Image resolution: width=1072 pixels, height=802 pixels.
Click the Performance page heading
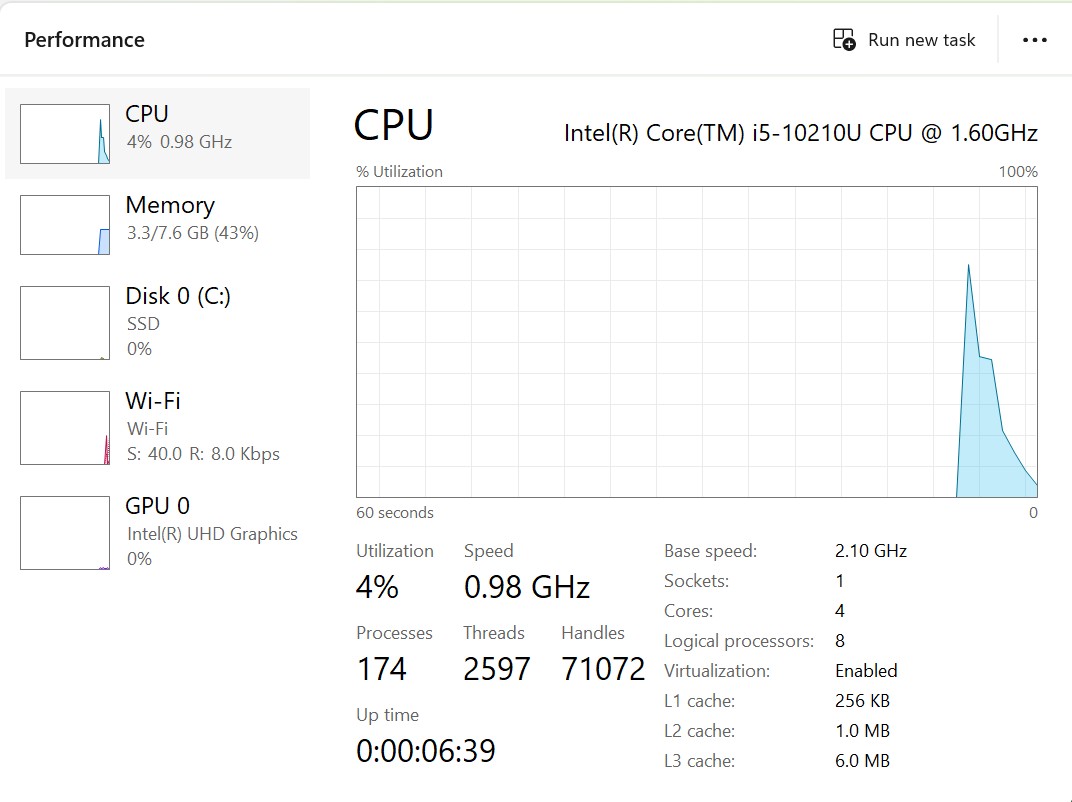point(84,40)
